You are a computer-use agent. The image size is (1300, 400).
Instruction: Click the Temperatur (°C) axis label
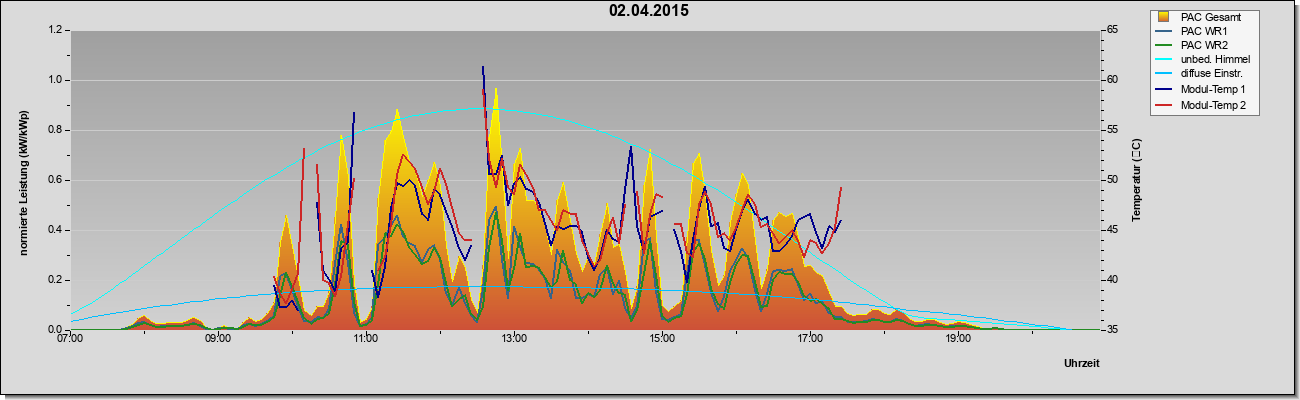click(1136, 180)
